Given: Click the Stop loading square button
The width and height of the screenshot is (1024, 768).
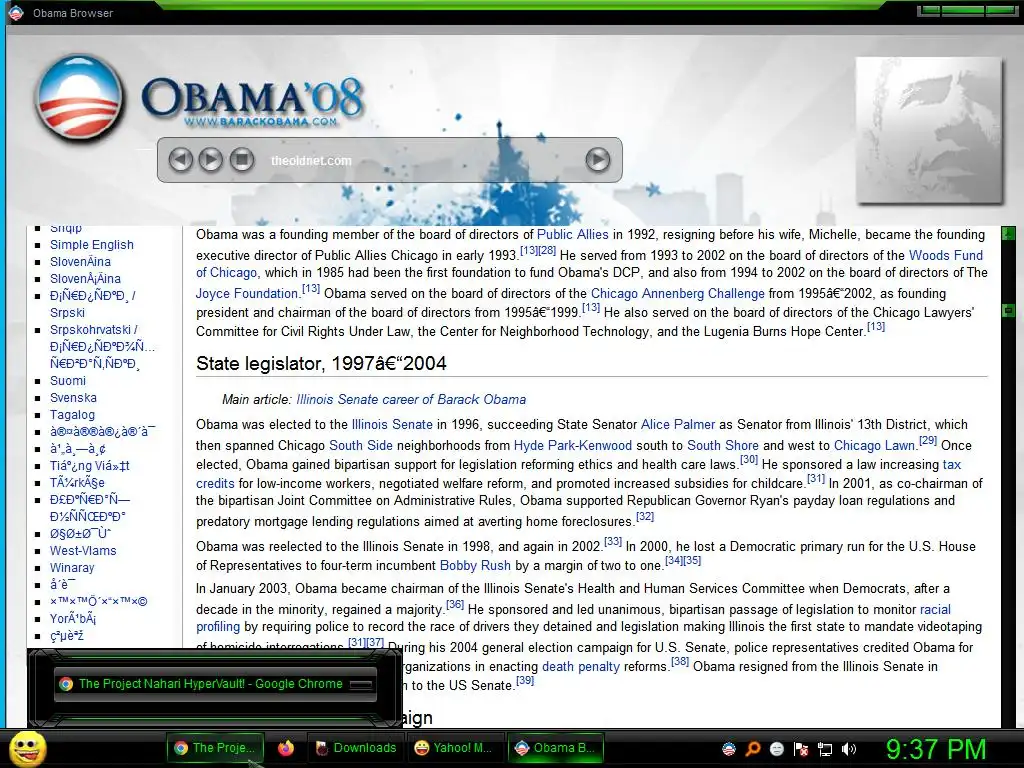Looking at the screenshot, I should (242, 159).
